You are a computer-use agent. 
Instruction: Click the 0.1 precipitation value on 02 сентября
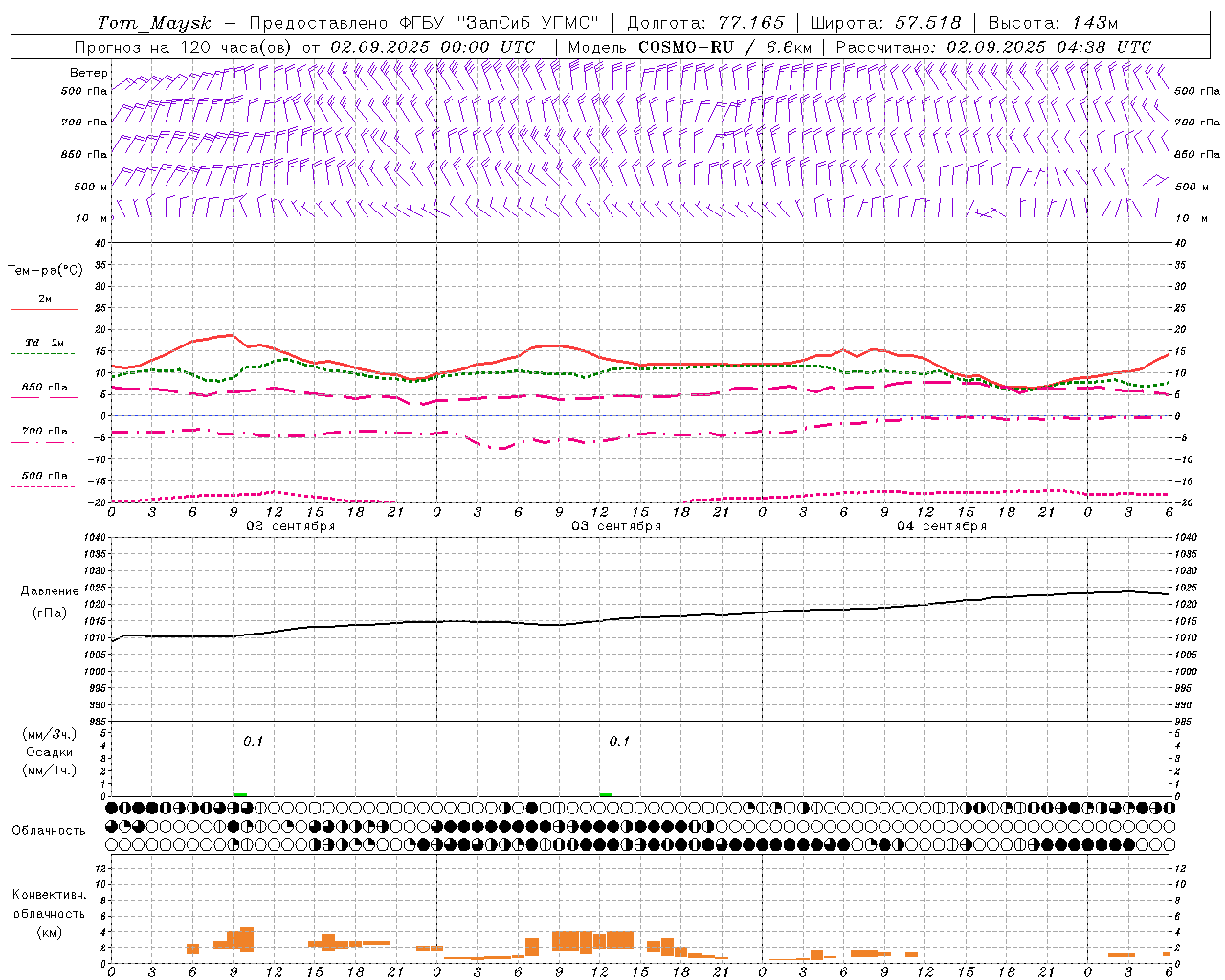(253, 741)
